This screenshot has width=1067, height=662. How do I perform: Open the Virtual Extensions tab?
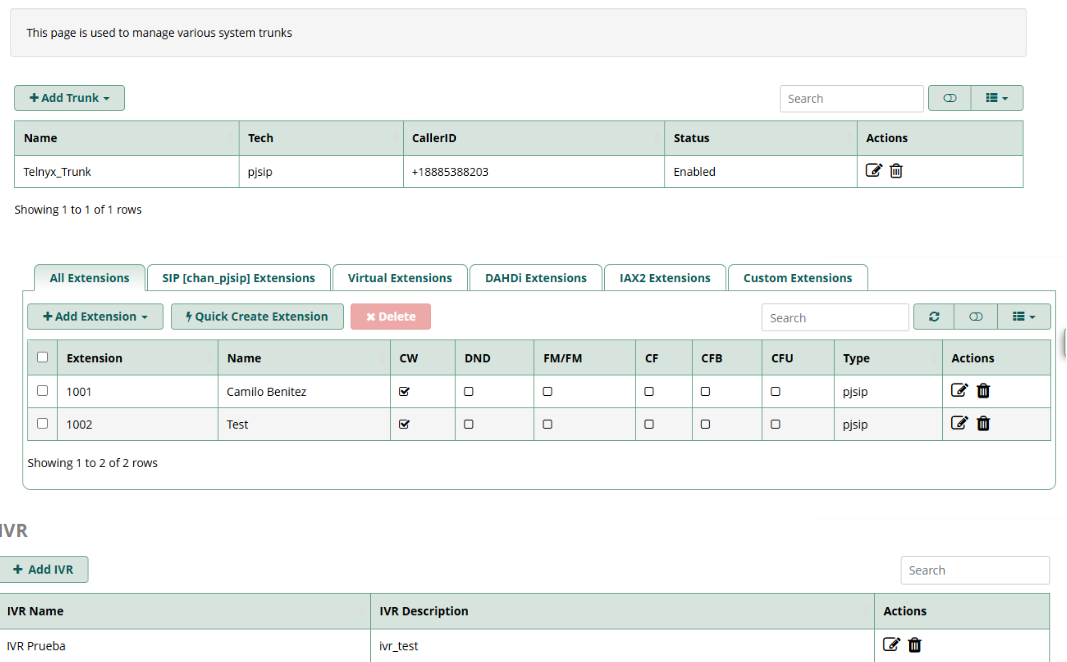(400, 278)
